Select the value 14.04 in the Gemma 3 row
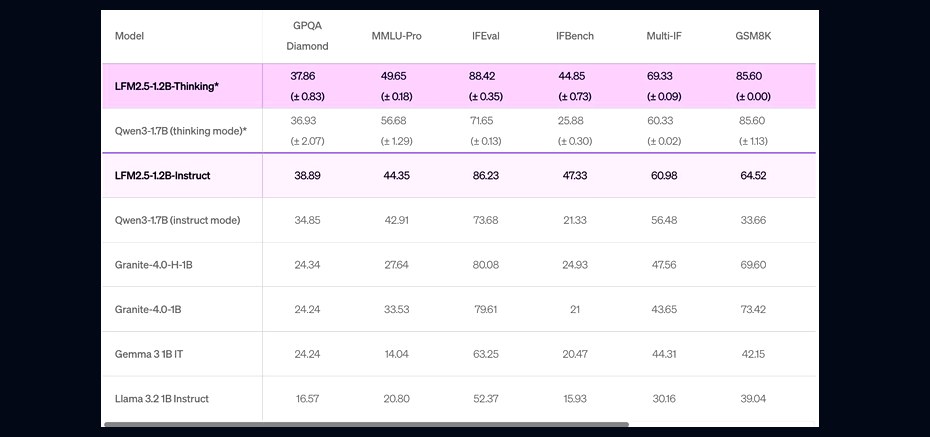930x437 pixels. pos(396,354)
